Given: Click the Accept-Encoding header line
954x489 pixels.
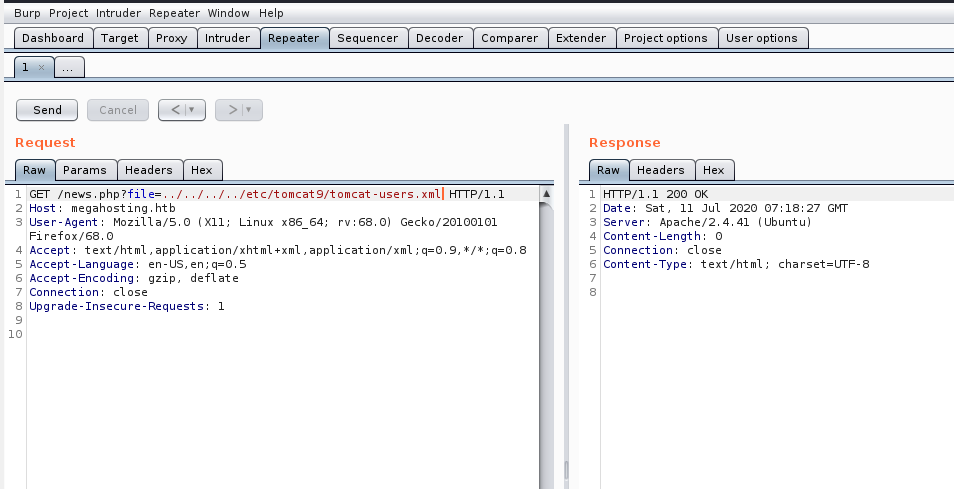Looking at the screenshot, I should pyautogui.click(x=134, y=279).
